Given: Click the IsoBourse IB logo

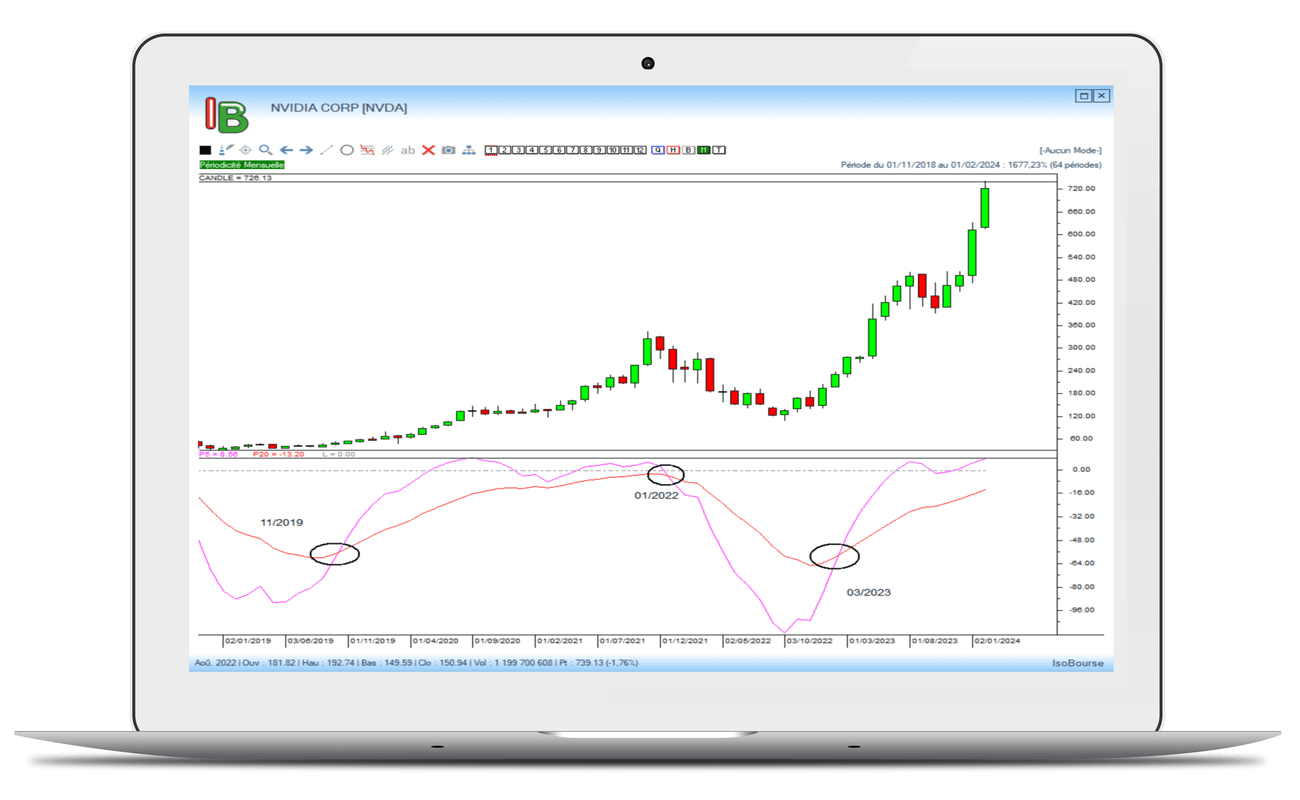Looking at the screenshot, I should [x=225, y=114].
